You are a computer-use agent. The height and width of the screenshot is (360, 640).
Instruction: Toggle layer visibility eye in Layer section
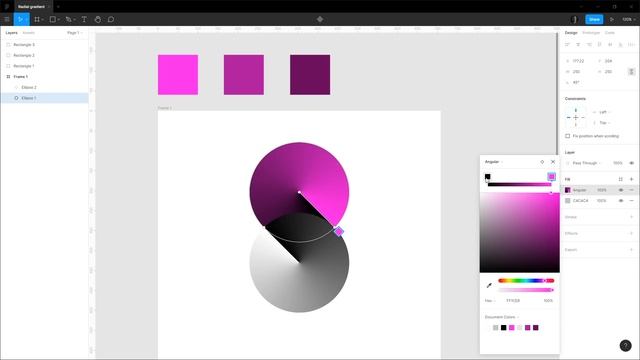point(631,163)
